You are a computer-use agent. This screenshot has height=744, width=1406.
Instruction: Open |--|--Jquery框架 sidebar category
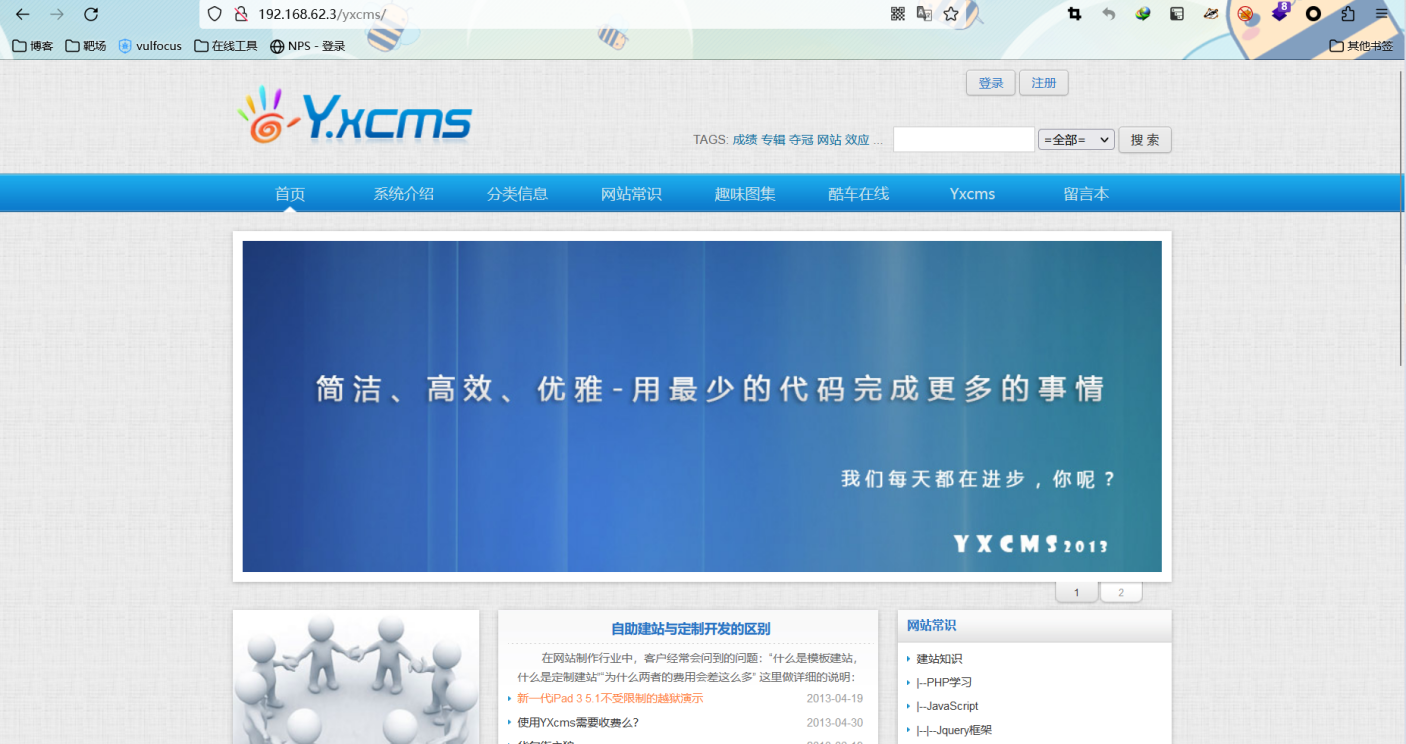(x=954, y=730)
